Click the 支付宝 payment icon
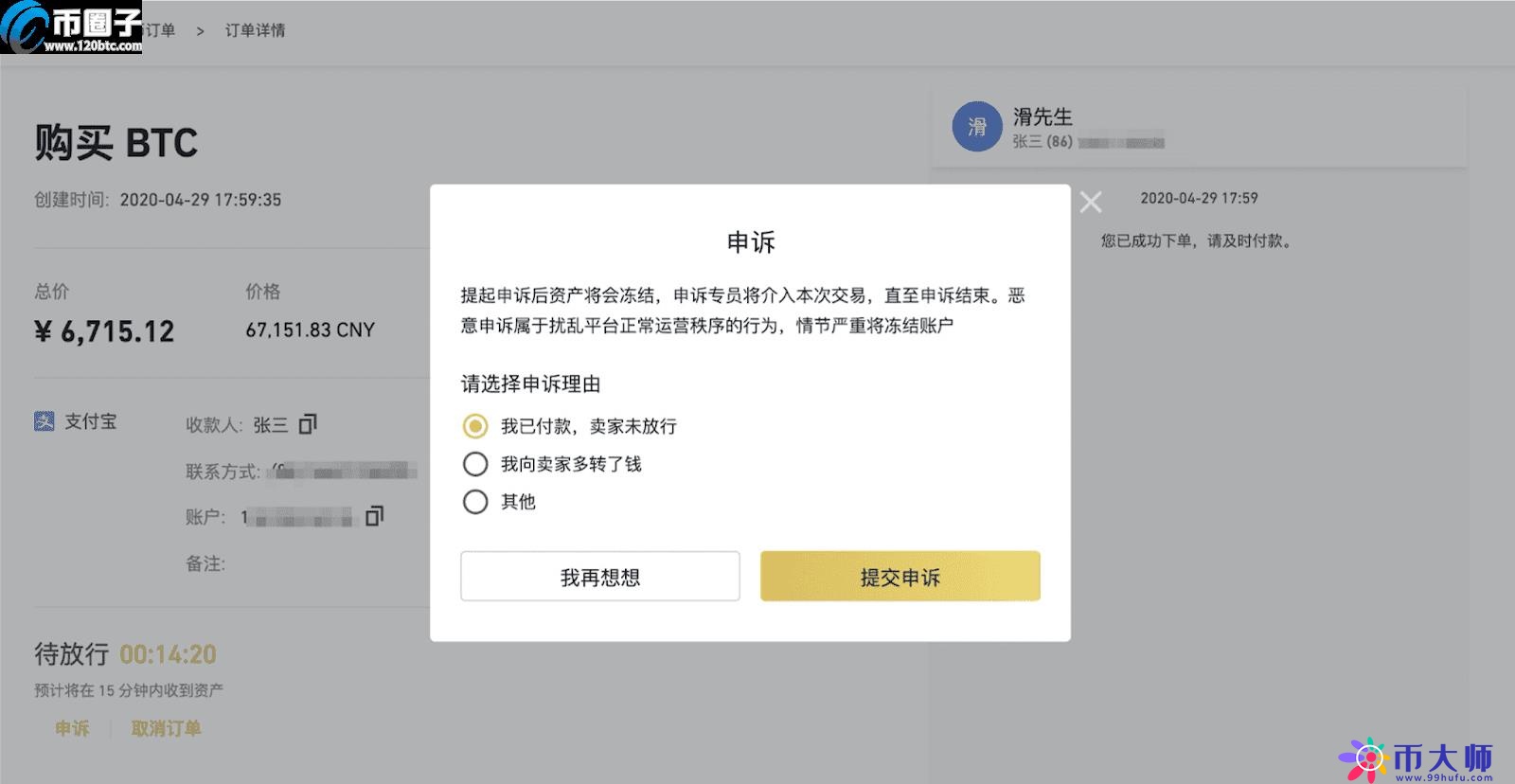This screenshot has height=784, width=1515. [45, 421]
